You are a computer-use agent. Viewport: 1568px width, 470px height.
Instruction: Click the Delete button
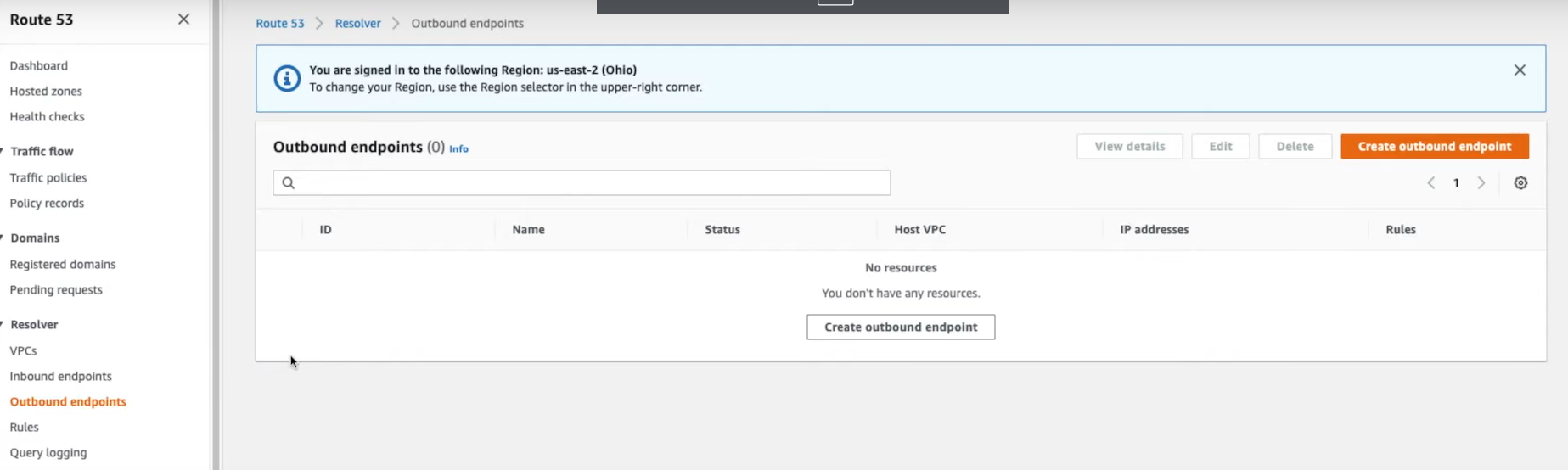point(1295,146)
